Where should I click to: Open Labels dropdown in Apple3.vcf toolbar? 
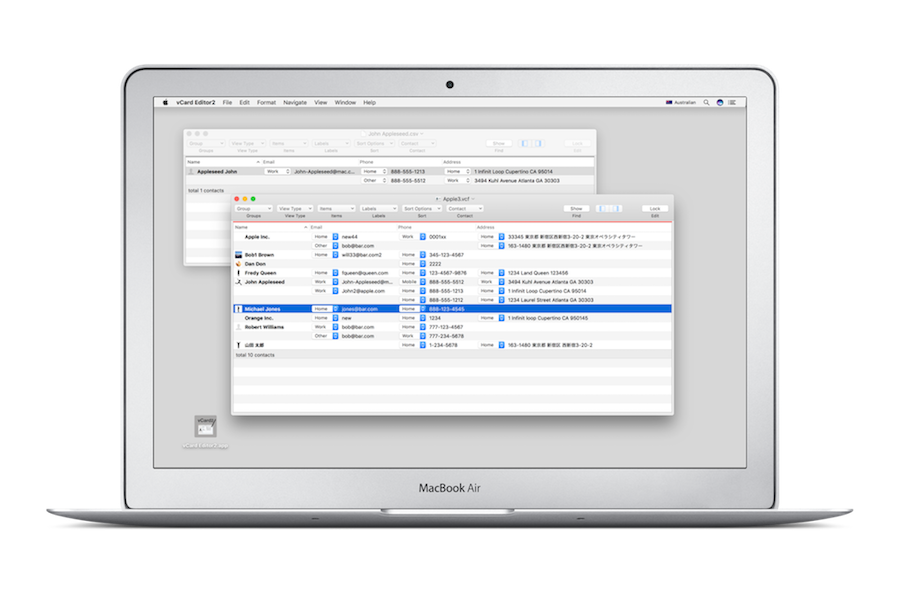[x=379, y=209]
